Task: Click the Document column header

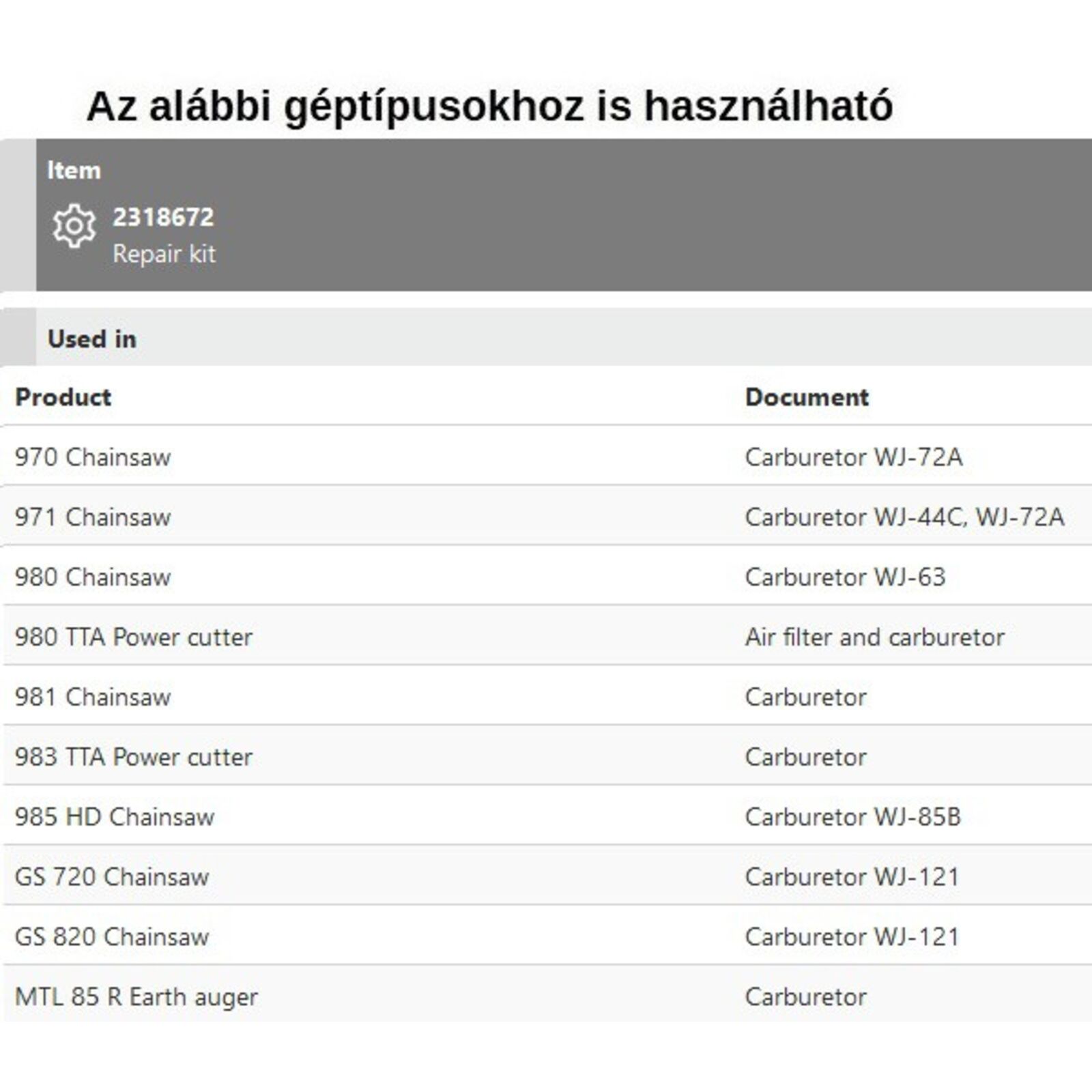Action: [x=807, y=397]
